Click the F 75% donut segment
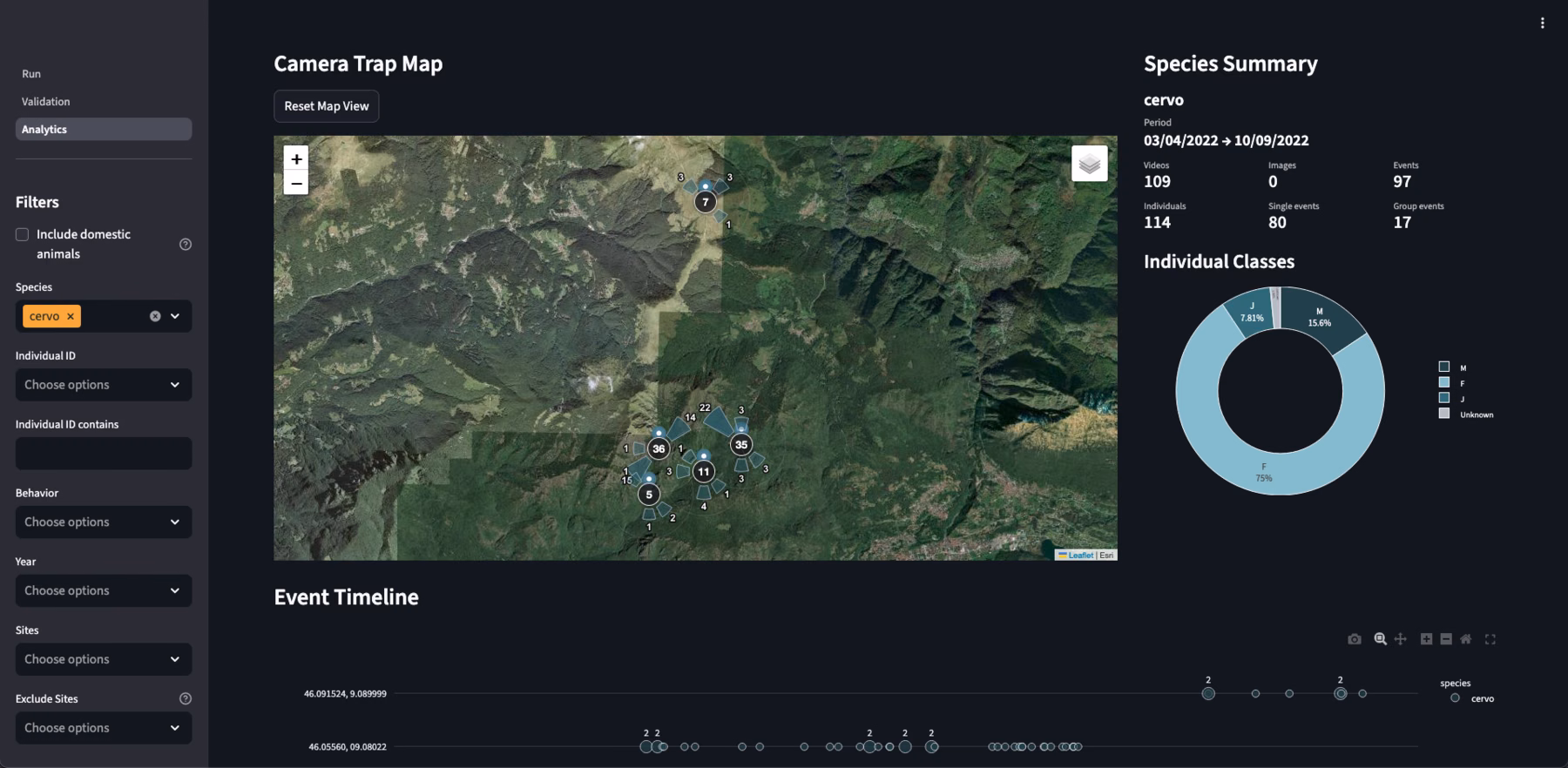The height and width of the screenshot is (768, 1568). [x=1264, y=473]
